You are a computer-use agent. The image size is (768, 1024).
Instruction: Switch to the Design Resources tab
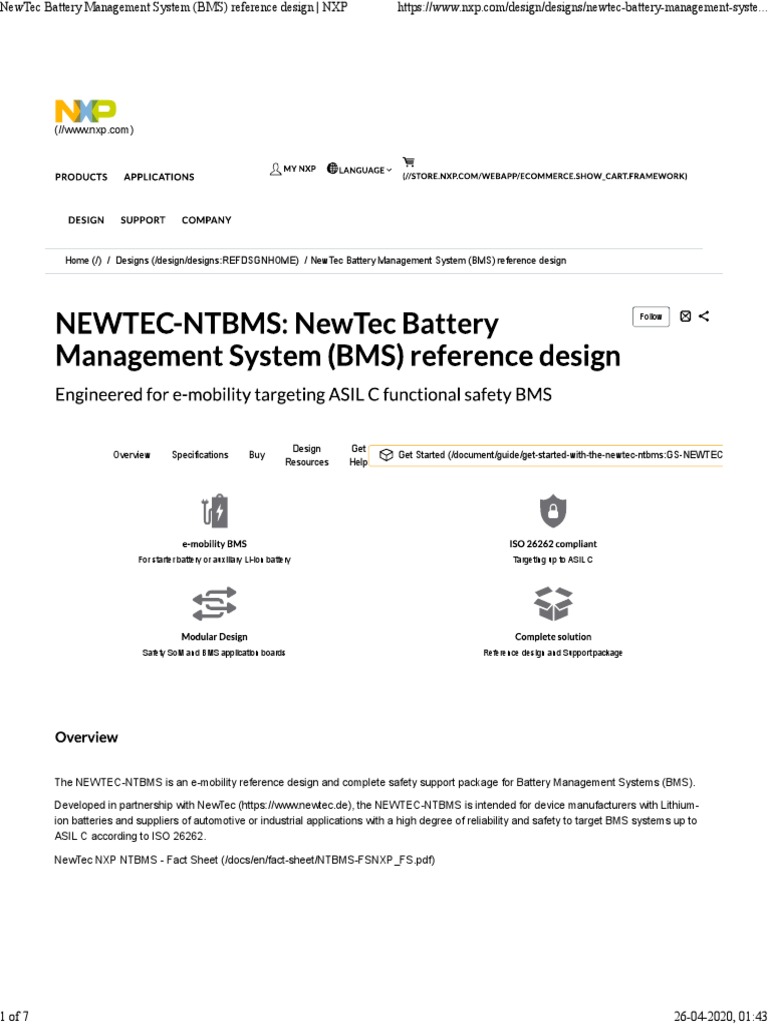coord(306,455)
